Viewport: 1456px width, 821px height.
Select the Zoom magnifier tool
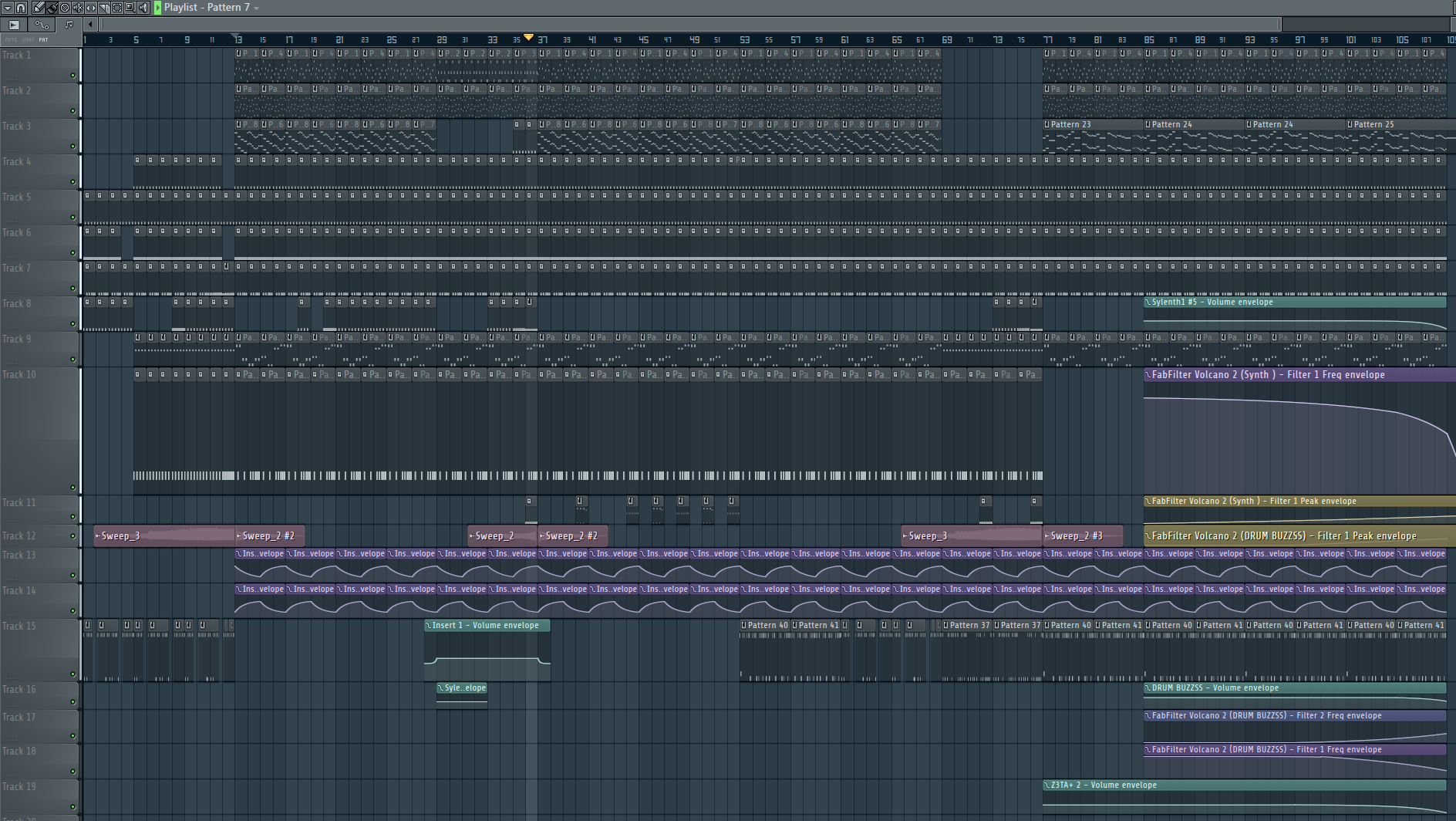[x=130, y=8]
